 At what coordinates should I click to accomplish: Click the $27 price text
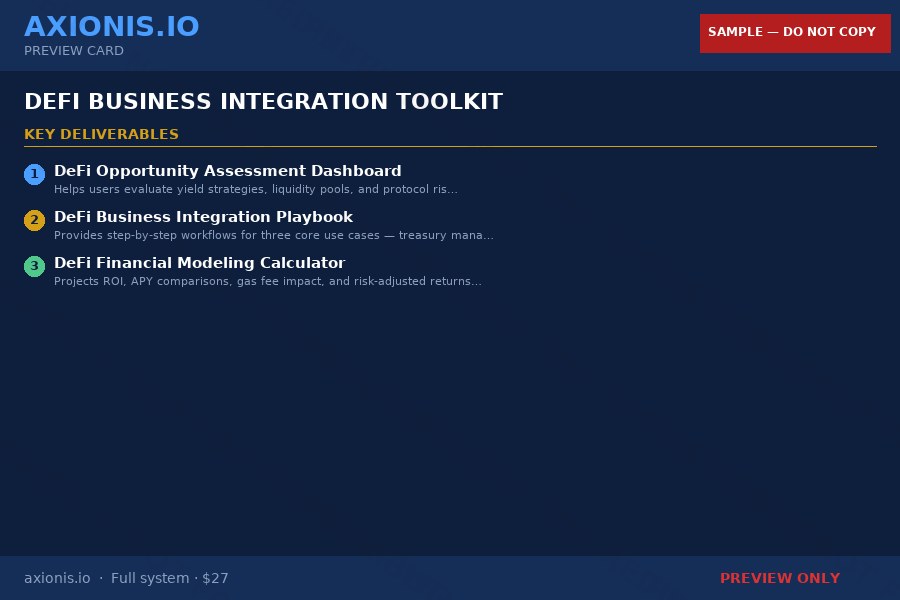(215, 578)
